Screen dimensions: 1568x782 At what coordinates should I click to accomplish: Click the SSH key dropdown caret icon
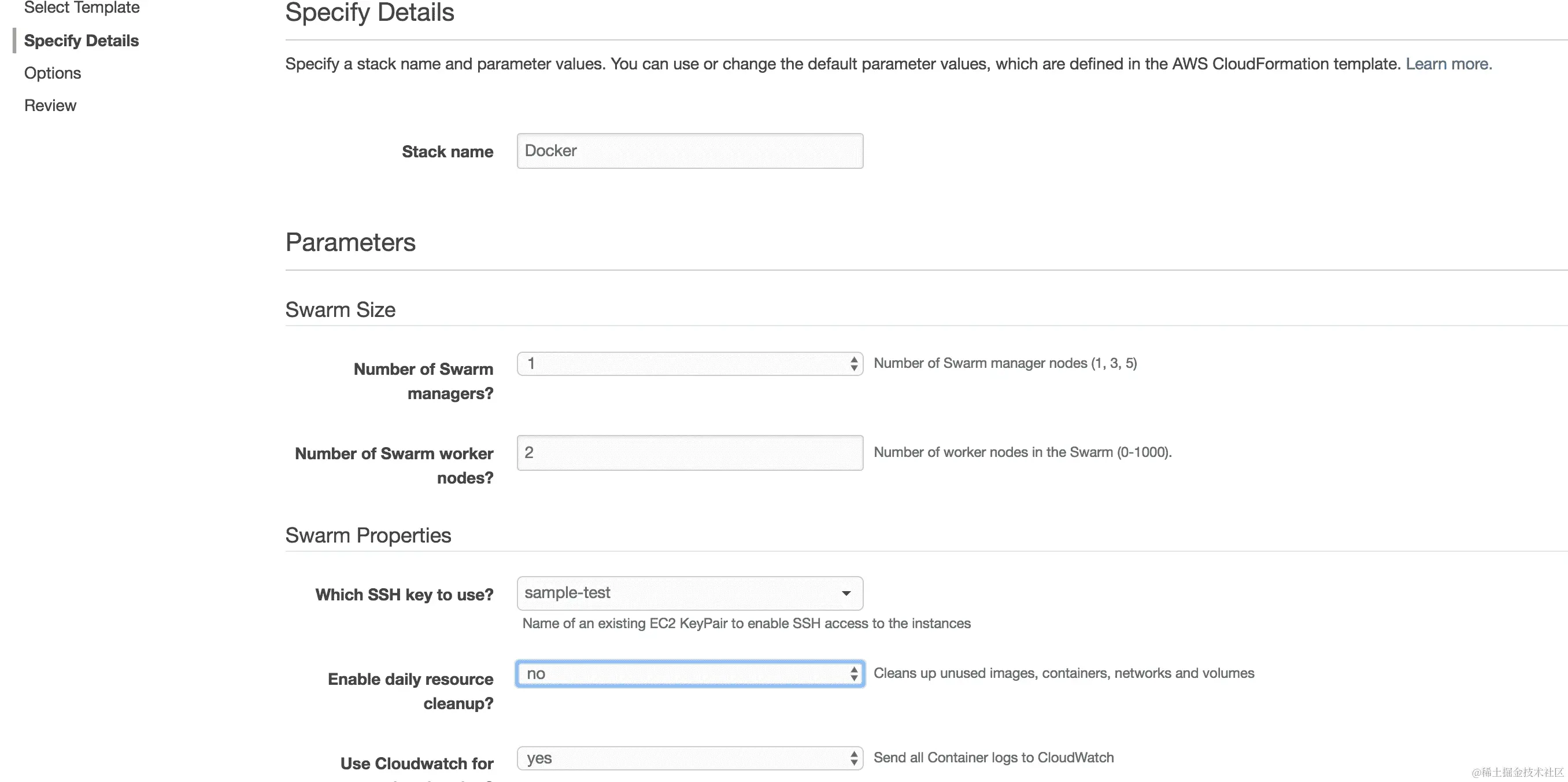(x=846, y=593)
